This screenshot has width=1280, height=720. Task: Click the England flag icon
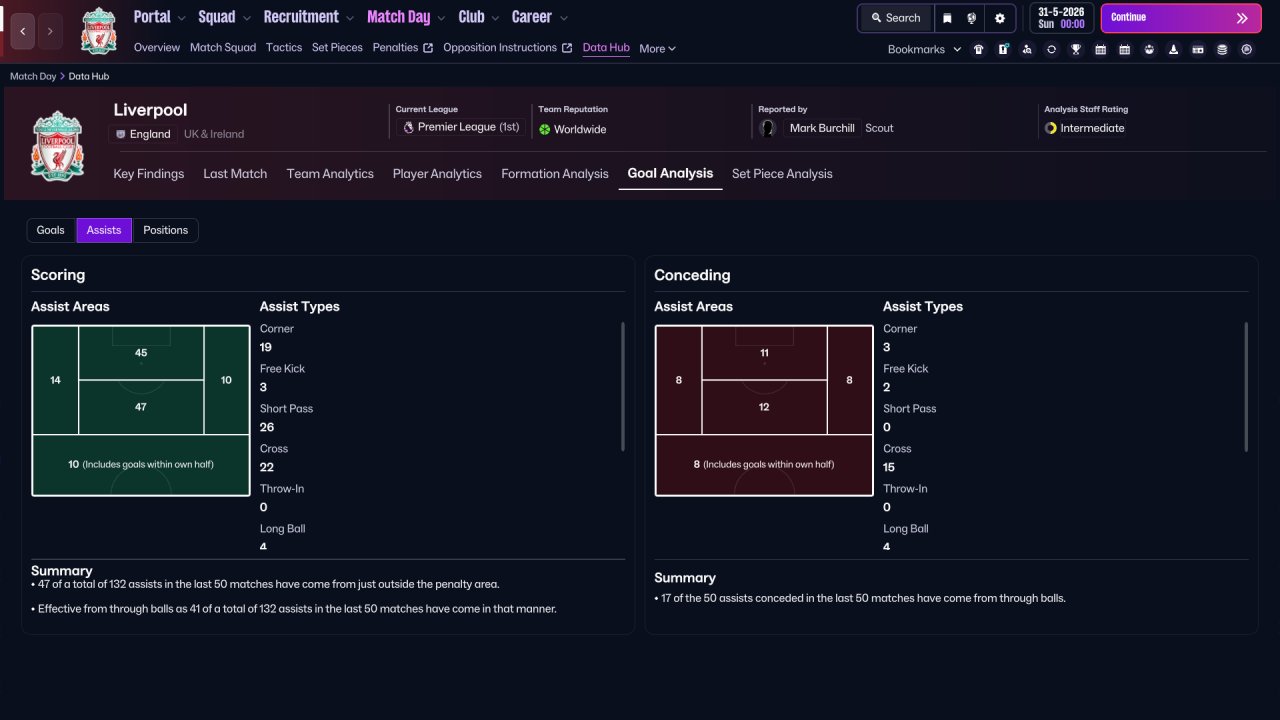click(121, 134)
